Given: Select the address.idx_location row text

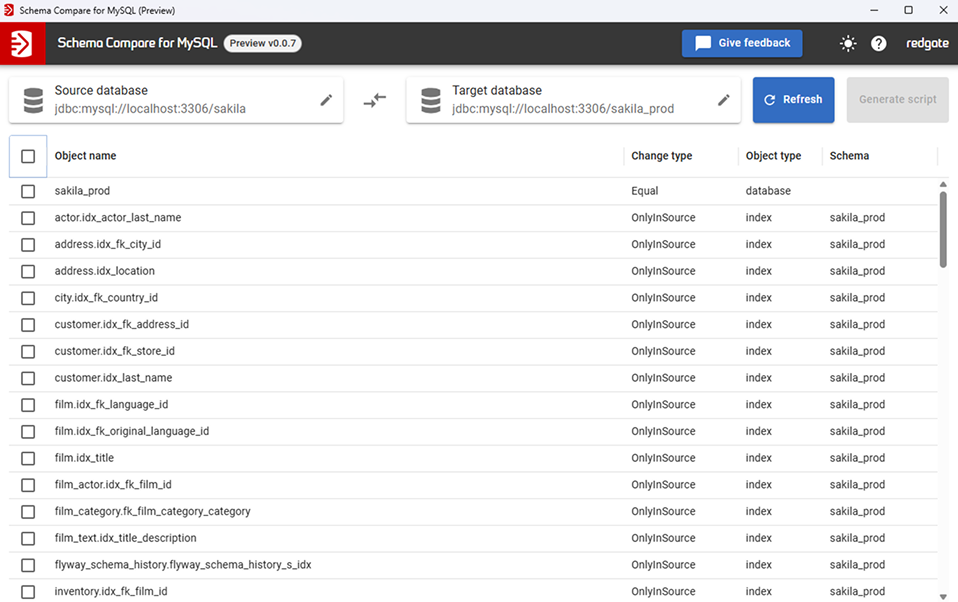Looking at the screenshot, I should click(x=104, y=271).
